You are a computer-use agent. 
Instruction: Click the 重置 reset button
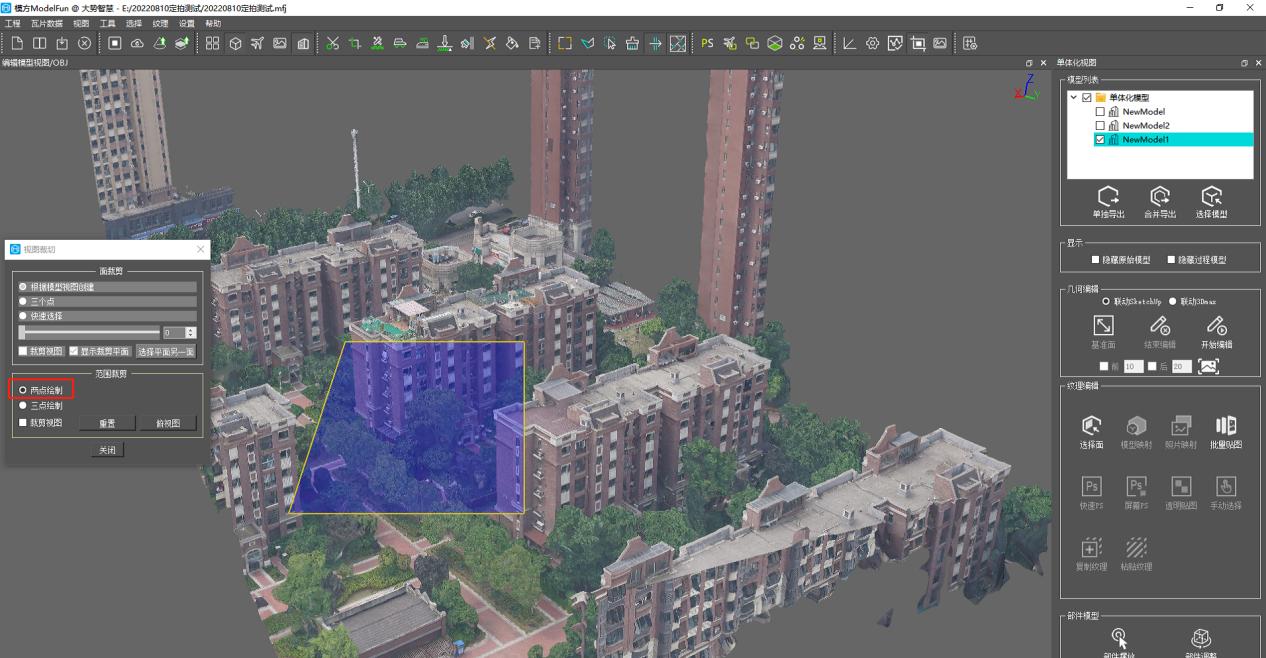point(107,423)
